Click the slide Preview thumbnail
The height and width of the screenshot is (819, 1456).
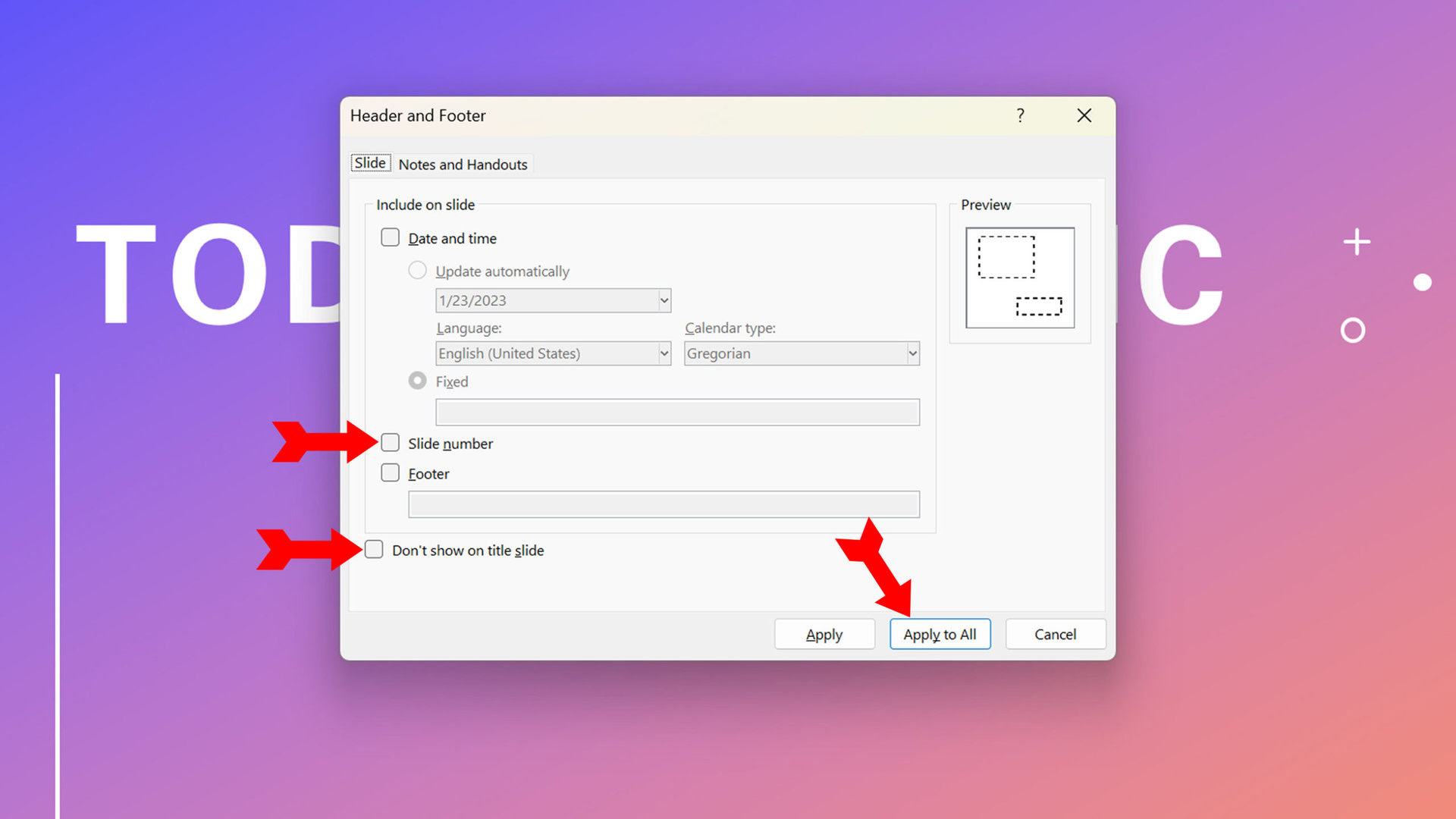pyautogui.click(x=1020, y=278)
